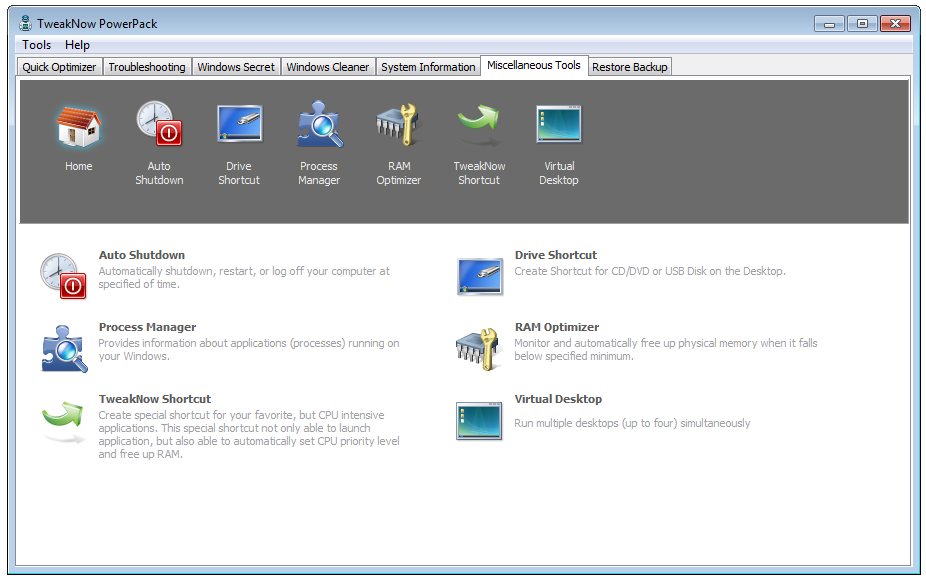This screenshot has height=583, width=926.
Task: Launch Process Manager puzzle icon in dark toolbar
Action: [319, 124]
